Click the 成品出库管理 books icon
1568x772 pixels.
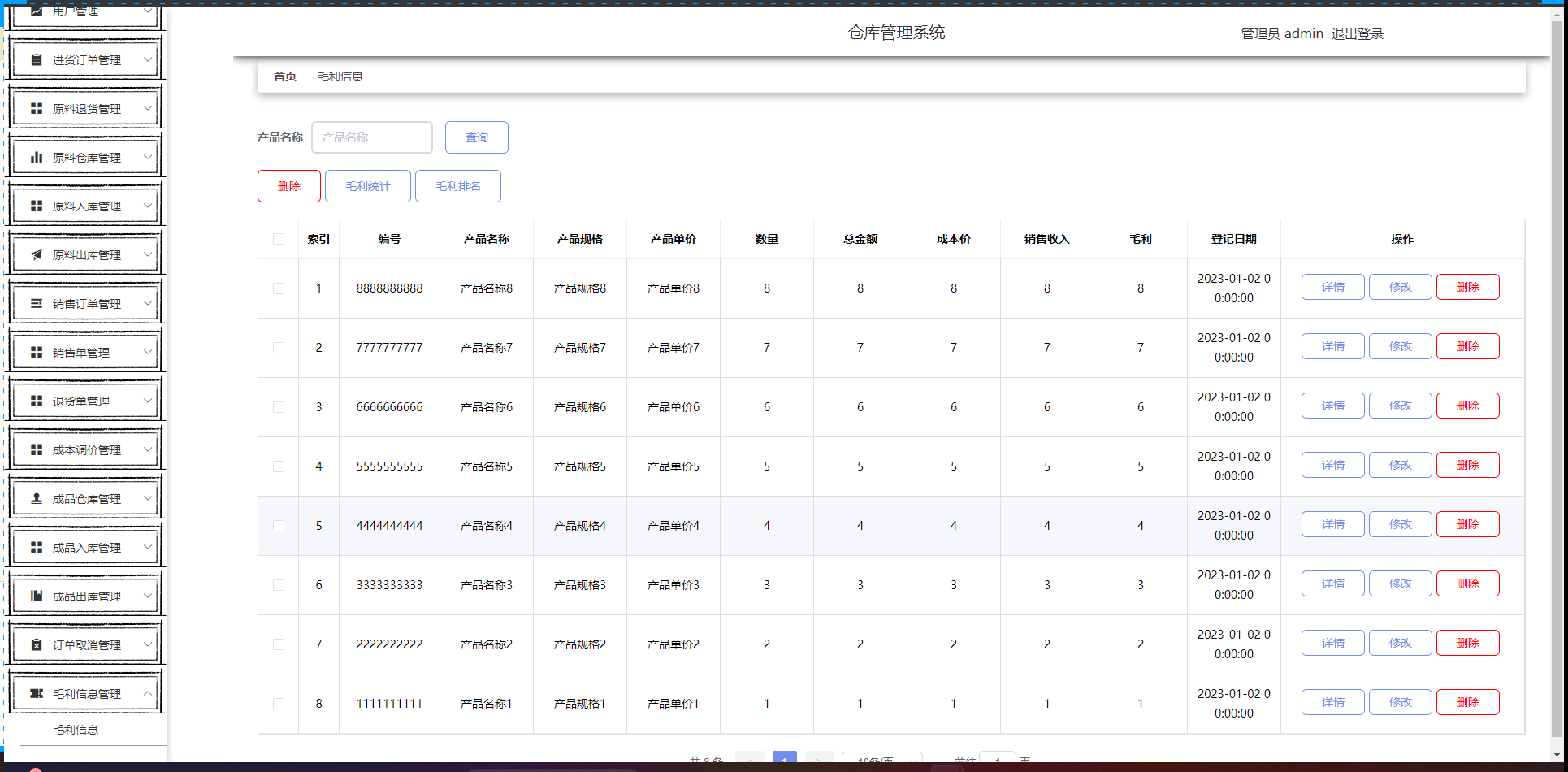tap(37, 596)
